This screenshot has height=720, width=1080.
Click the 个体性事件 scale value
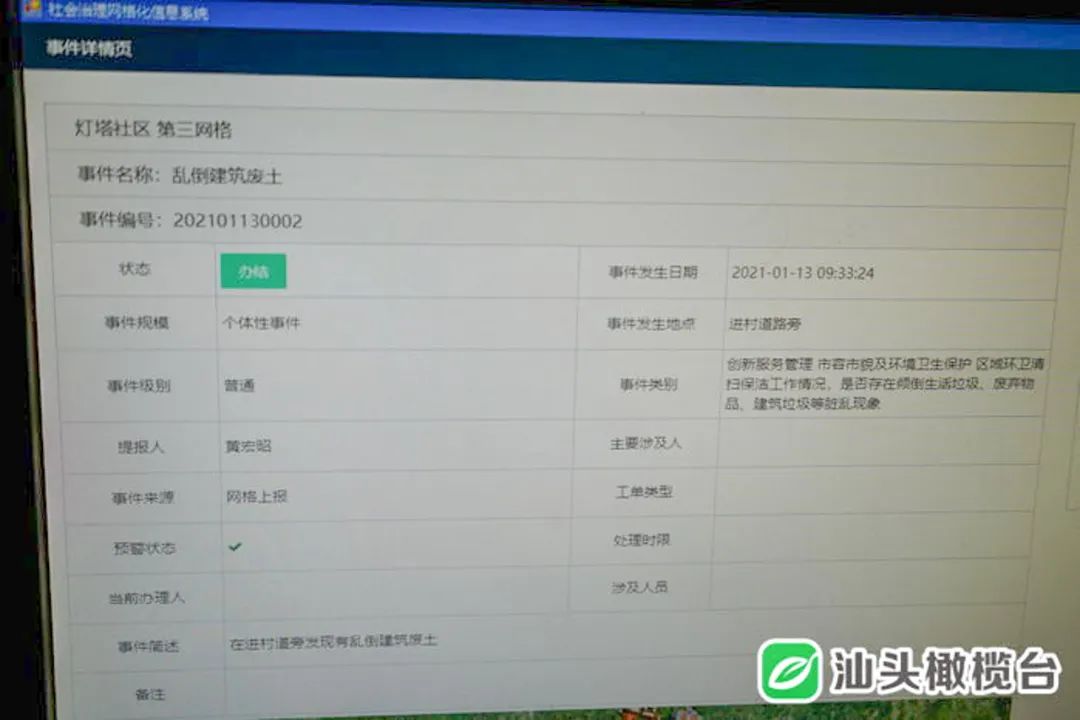262,322
